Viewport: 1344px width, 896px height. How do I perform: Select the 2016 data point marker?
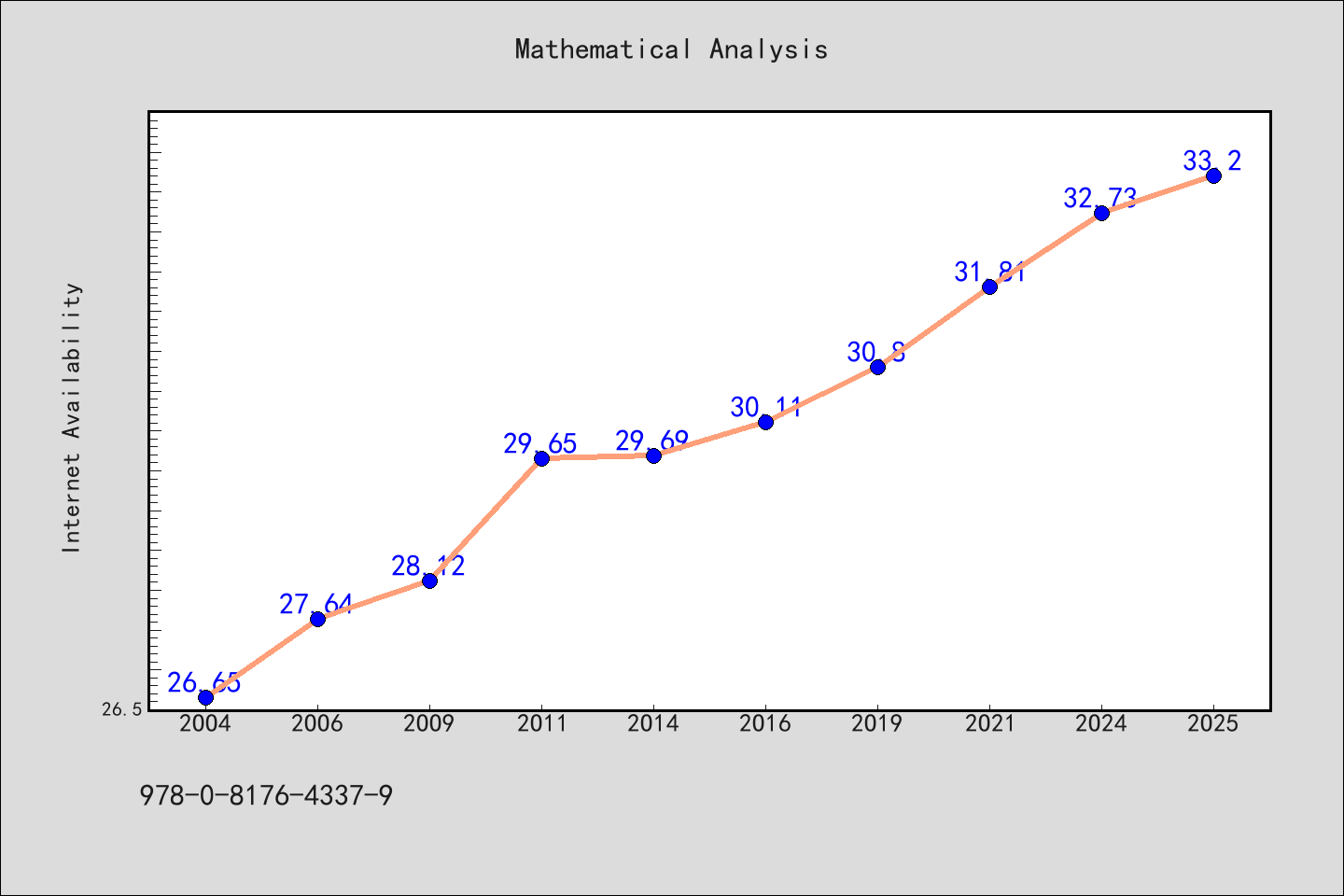click(765, 422)
